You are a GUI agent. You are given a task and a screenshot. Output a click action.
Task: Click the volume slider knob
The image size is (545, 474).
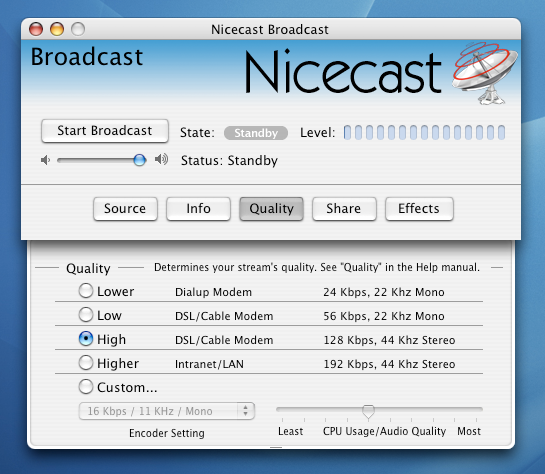[140, 160]
